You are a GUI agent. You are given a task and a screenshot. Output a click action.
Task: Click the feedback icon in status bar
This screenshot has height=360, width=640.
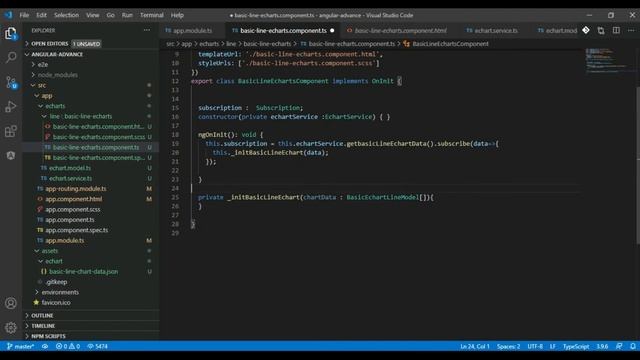(x=619, y=346)
